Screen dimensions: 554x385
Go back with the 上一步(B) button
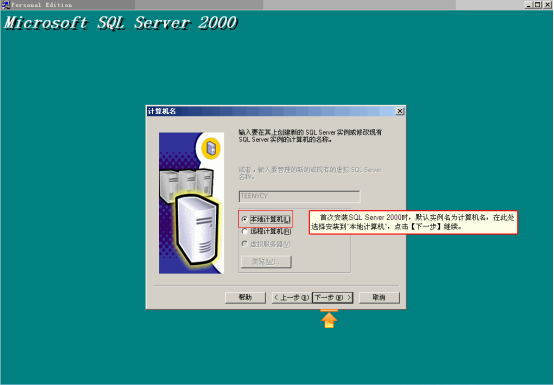pos(292,297)
